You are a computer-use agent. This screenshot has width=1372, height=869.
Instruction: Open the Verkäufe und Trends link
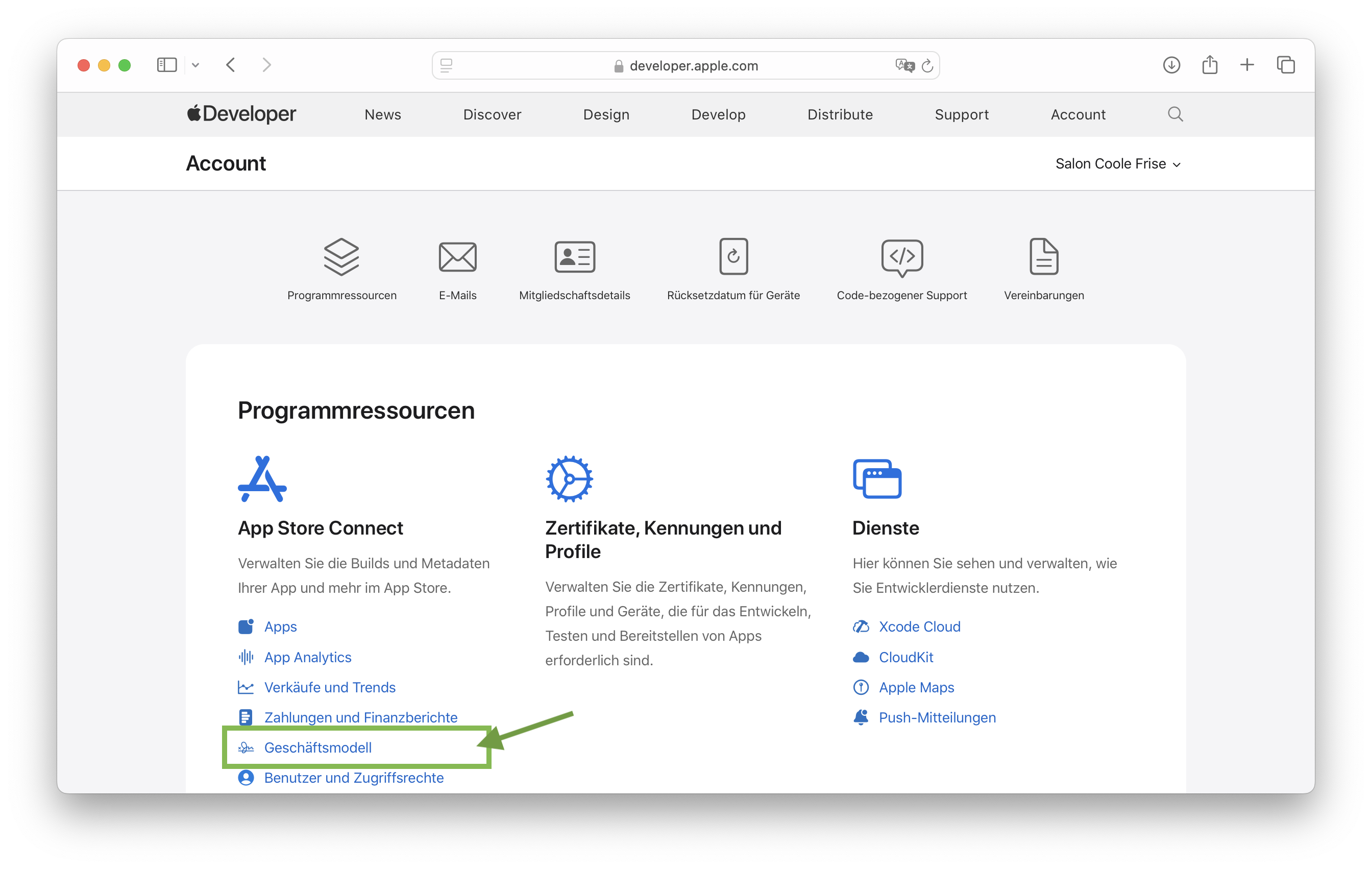tap(330, 687)
